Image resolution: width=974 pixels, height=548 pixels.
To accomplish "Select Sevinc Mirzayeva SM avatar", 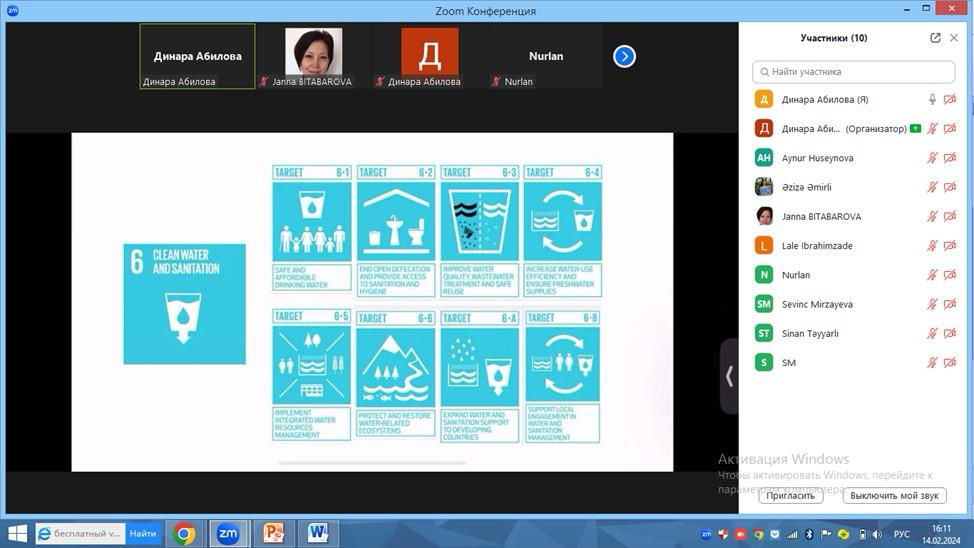I will (763, 304).
